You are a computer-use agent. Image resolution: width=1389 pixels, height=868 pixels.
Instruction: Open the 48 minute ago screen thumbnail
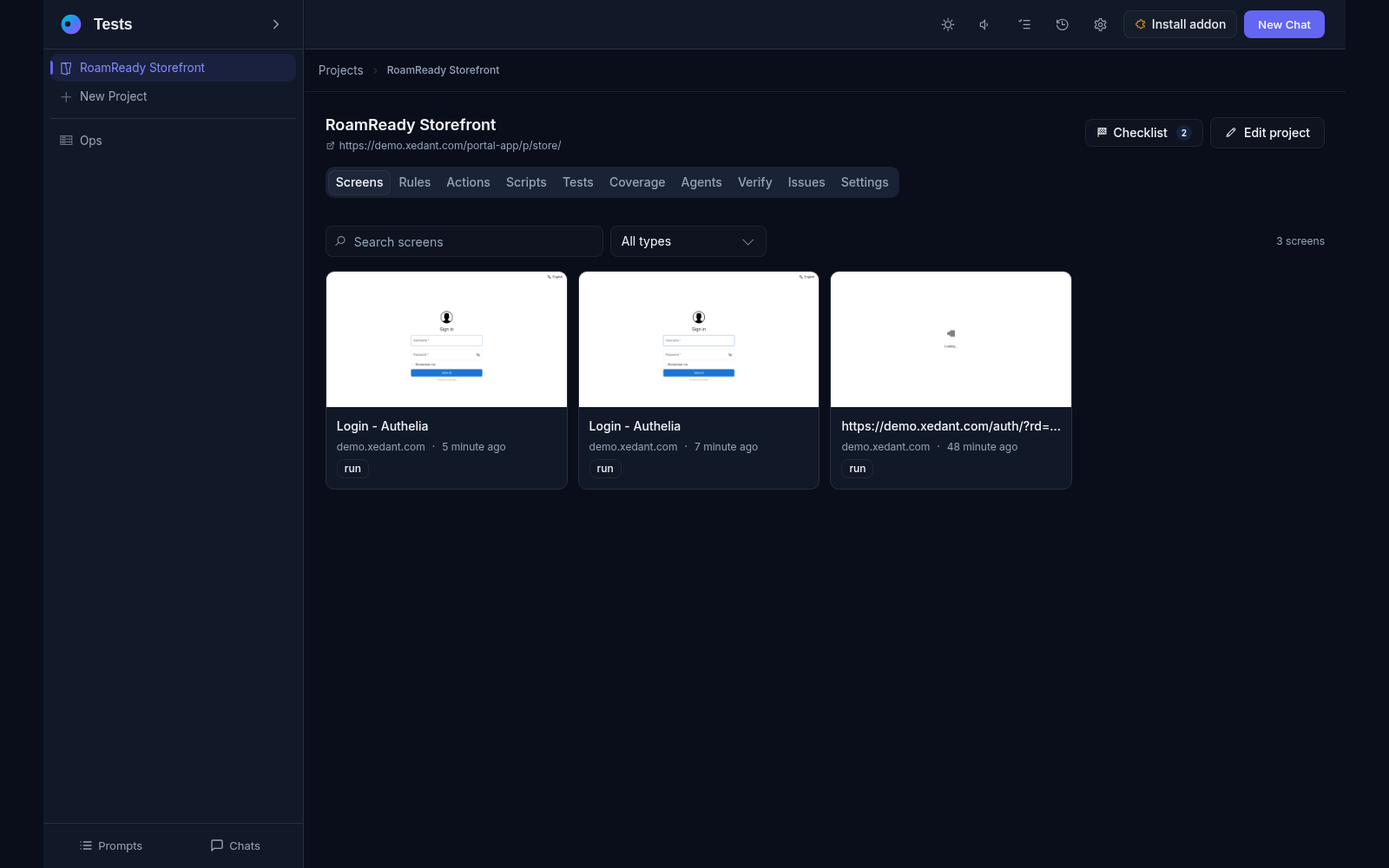[951, 339]
